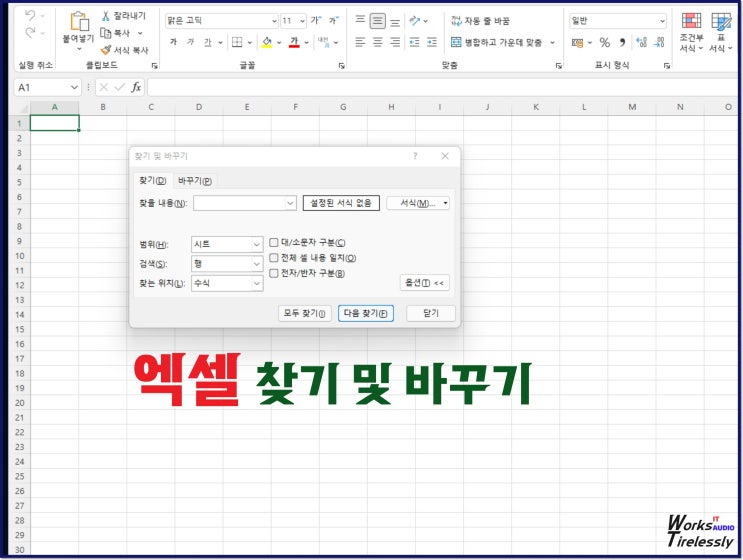
Task: Center cell text horizontally
Action: pyautogui.click(x=378, y=43)
